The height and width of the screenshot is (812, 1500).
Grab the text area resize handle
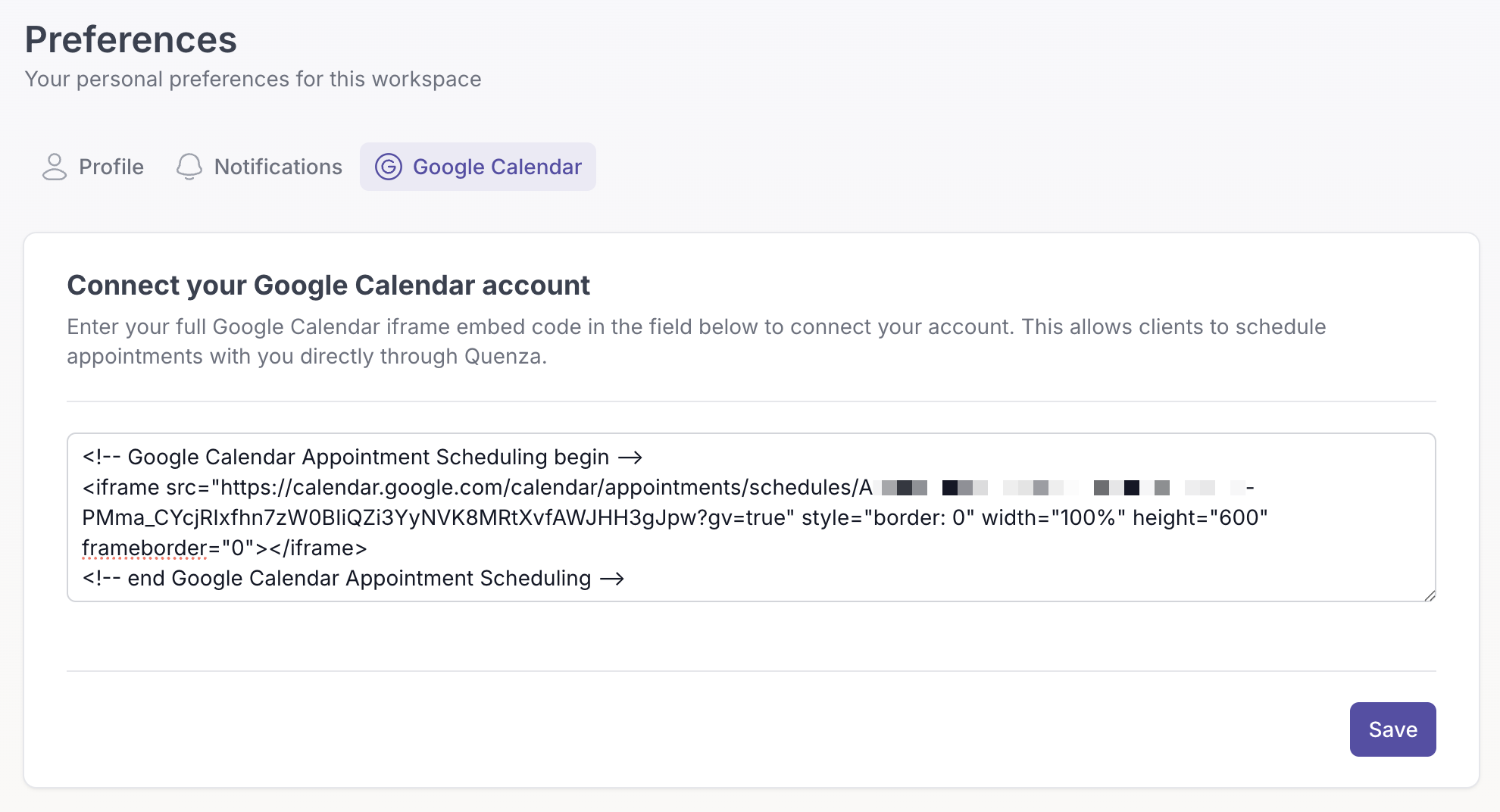coord(1429,595)
